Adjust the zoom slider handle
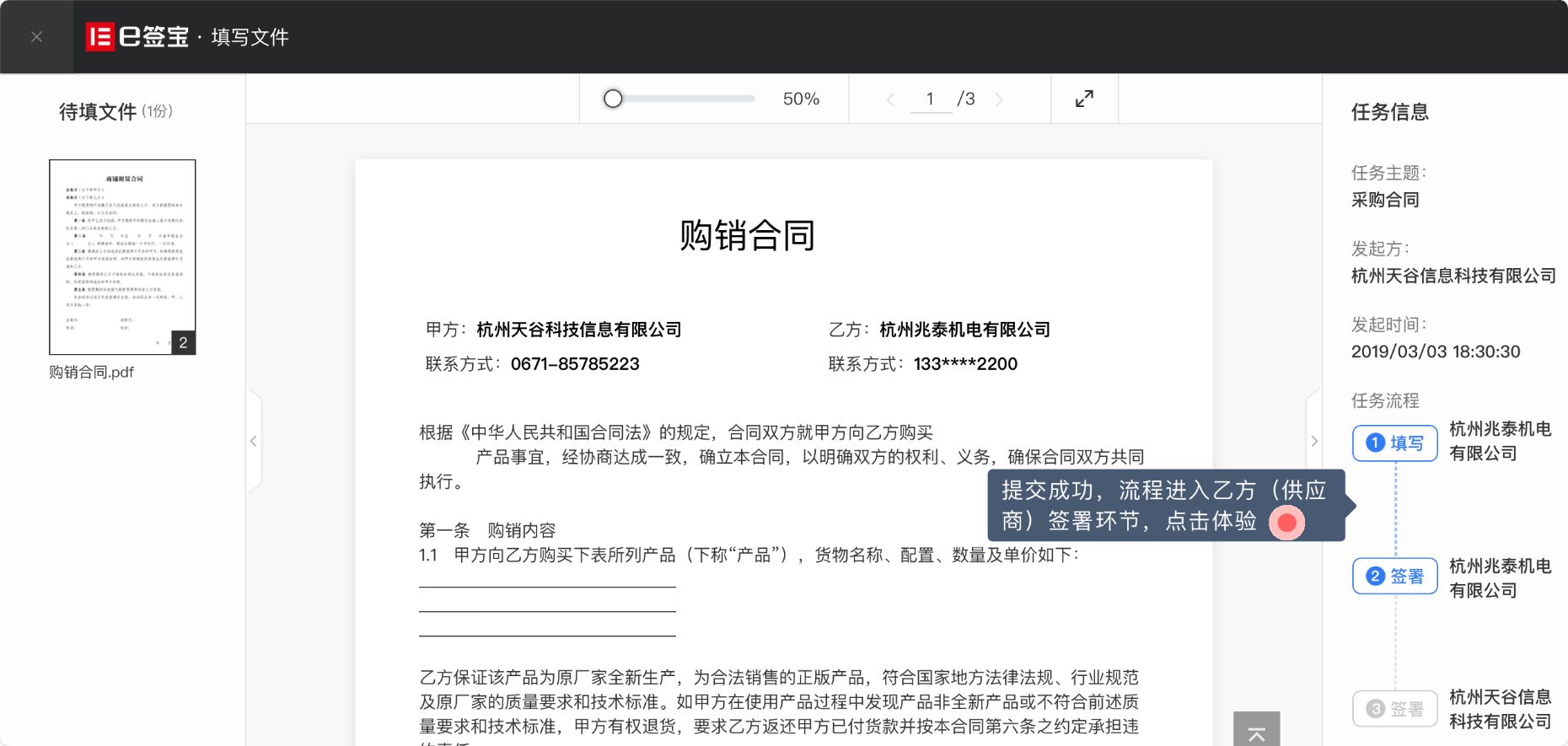The width and height of the screenshot is (1568, 746). point(613,99)
